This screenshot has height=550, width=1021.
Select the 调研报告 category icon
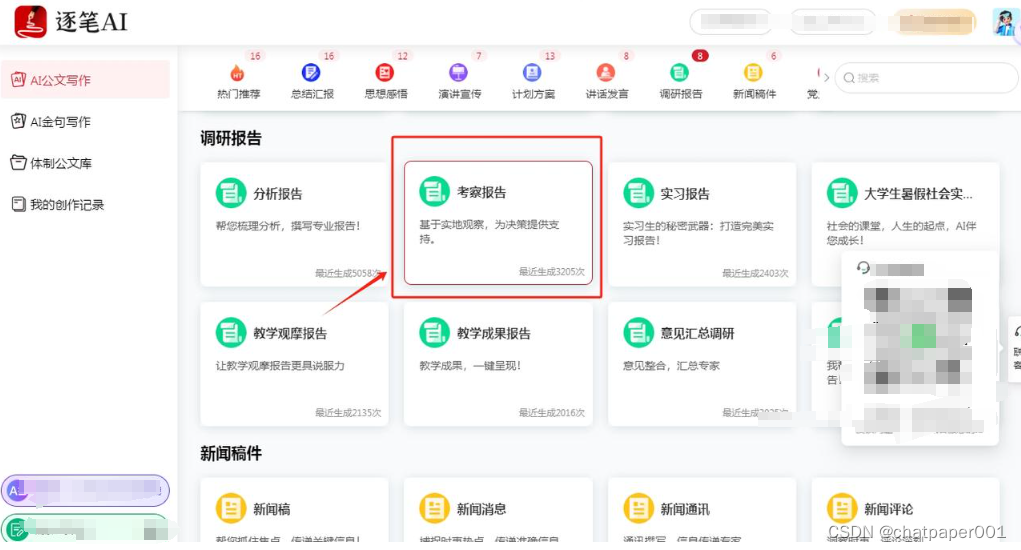679,73
